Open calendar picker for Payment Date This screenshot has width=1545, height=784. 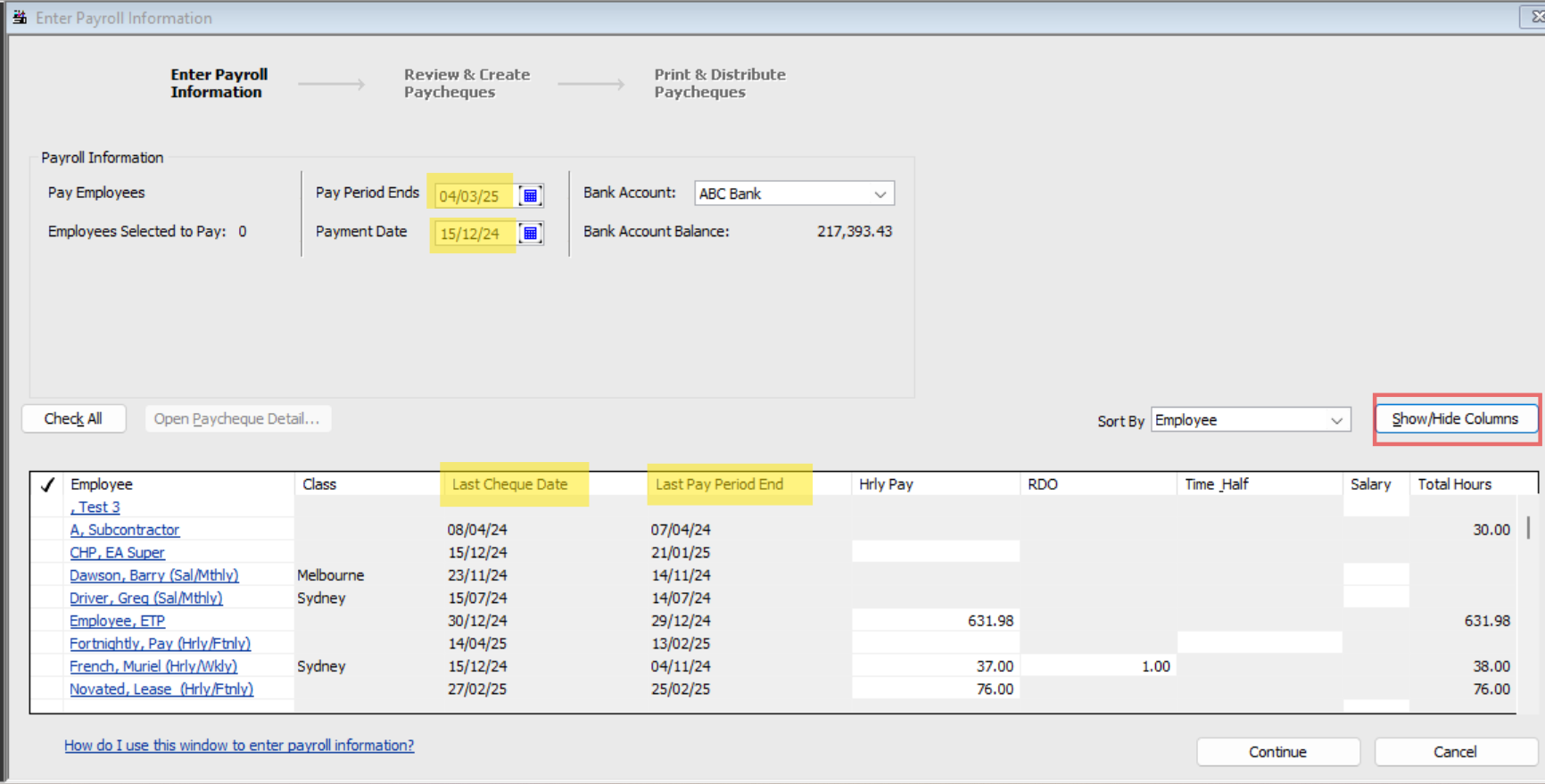click(530, 234)
